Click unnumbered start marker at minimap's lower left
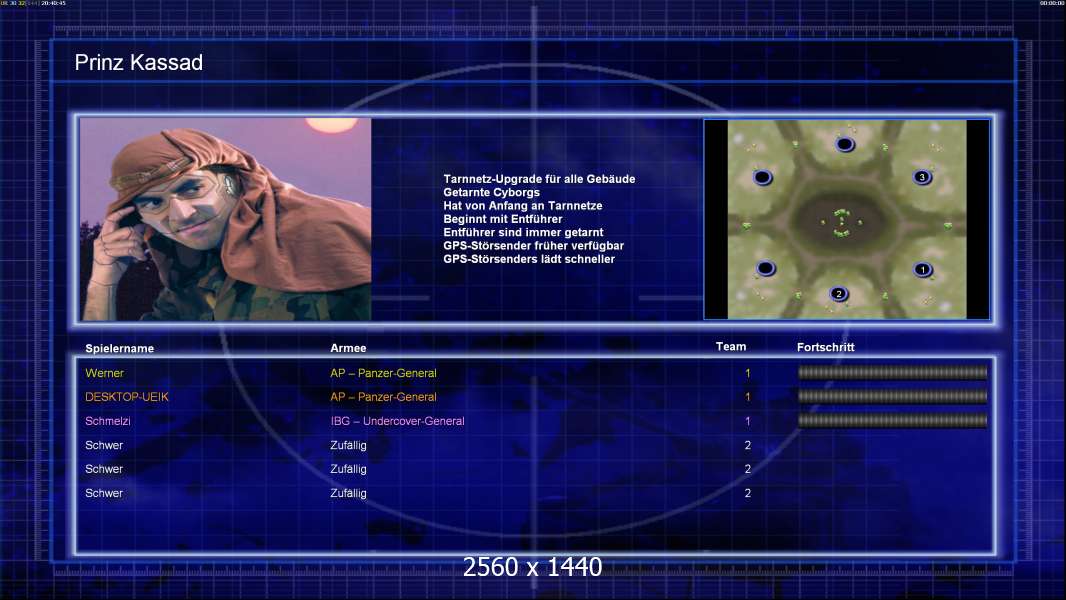Image resolution: width=1066 pixels, height=600 pixels. [x=766, y=268]
